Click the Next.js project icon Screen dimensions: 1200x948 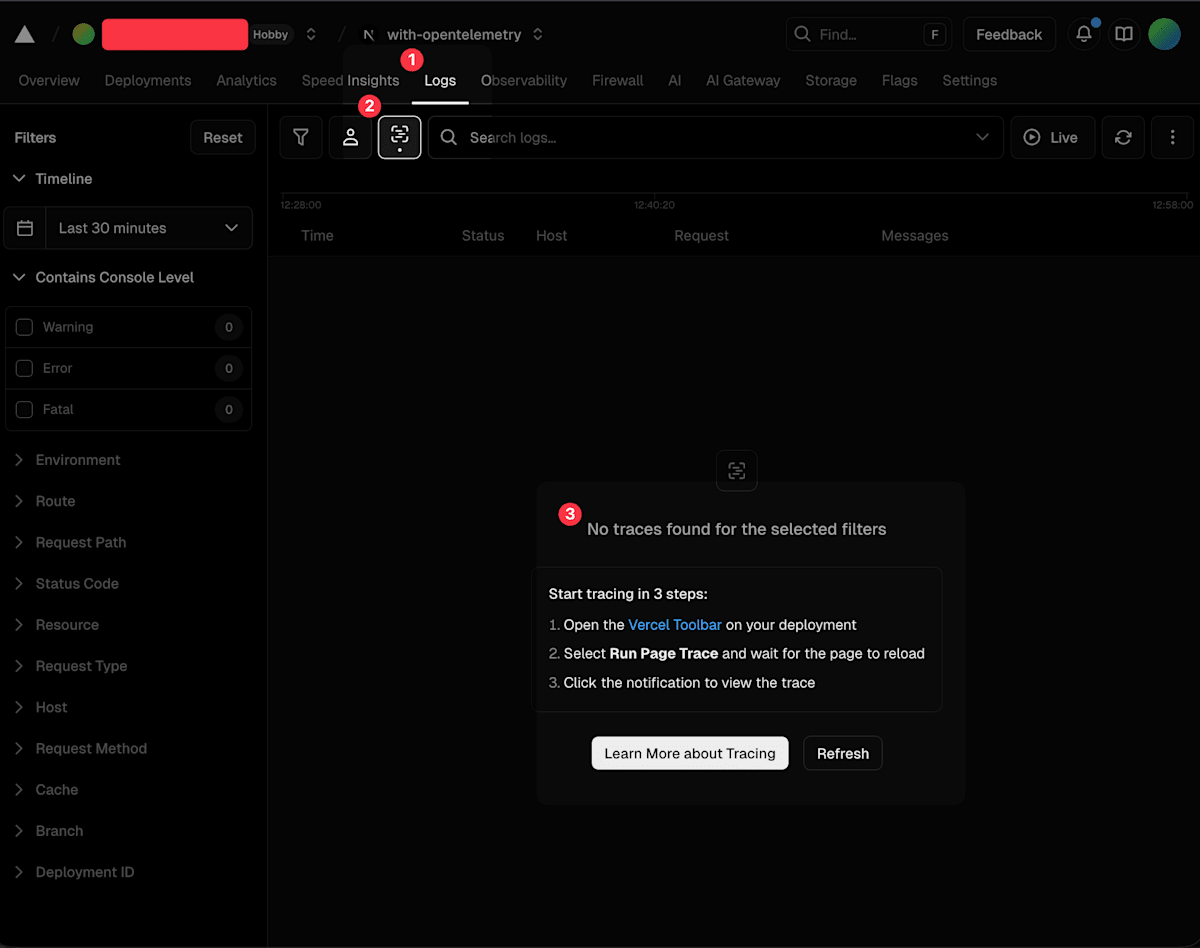pyautogui.click(x=368, y=34)
